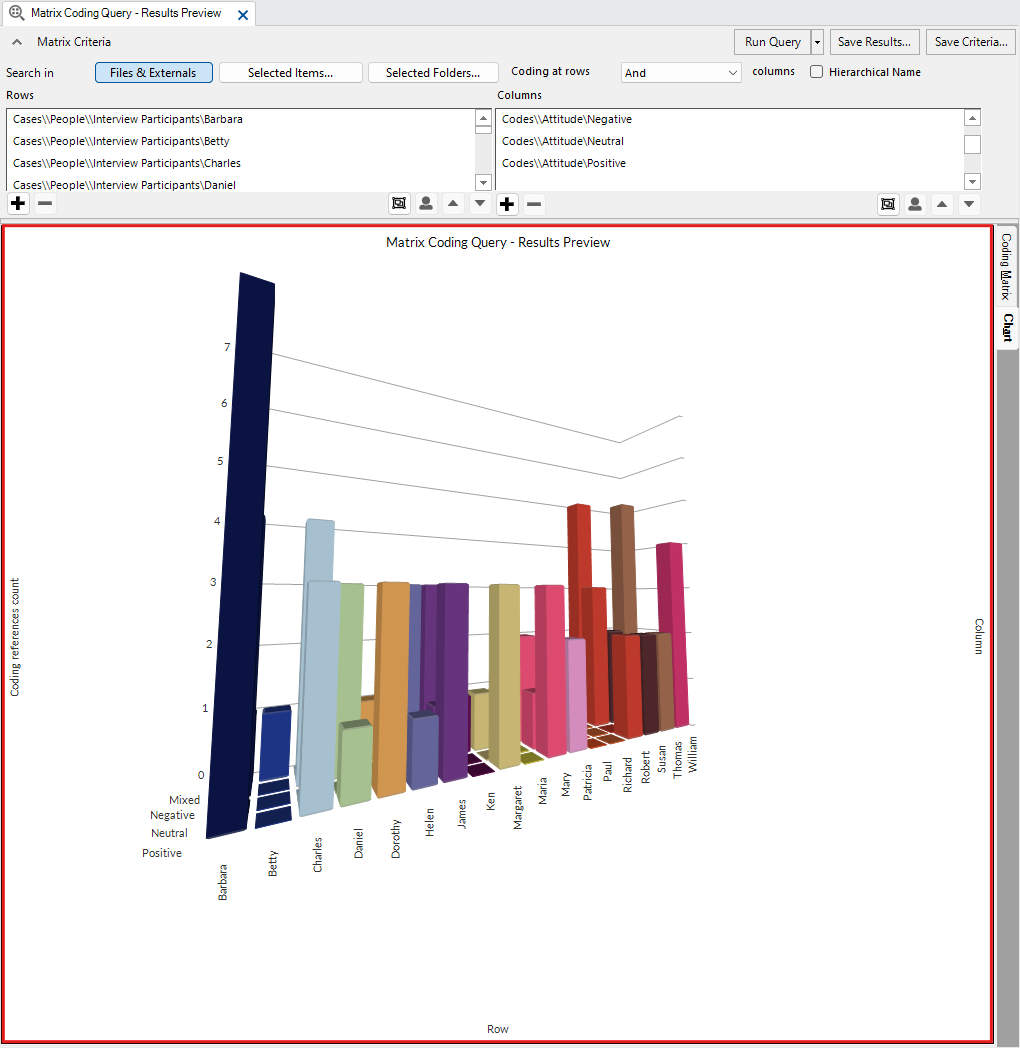Open the Run Query dropdown arrow
The height and width of the screenshot is (1048, 1020).
click(x=817, y=42)
